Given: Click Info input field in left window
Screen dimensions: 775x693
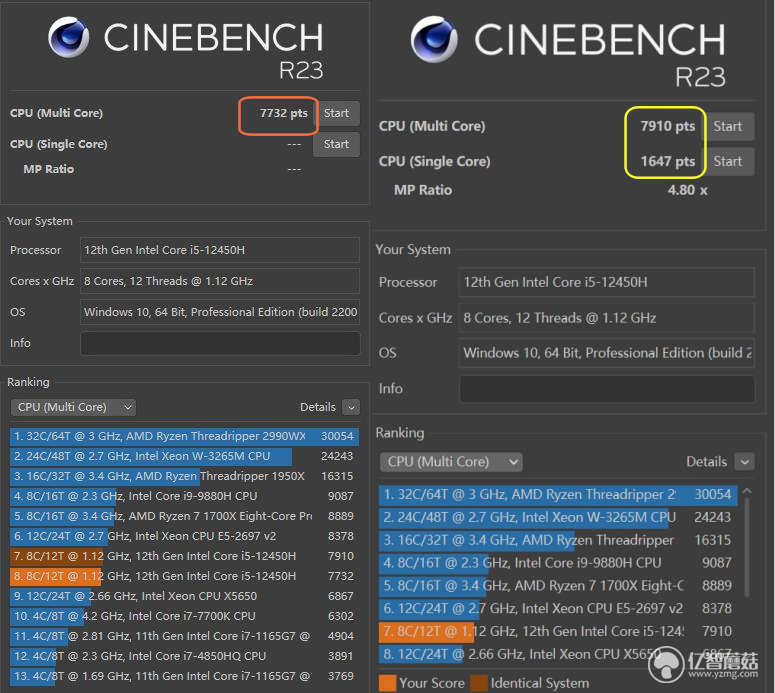Looking at the screenshot, I should [220, 343].
